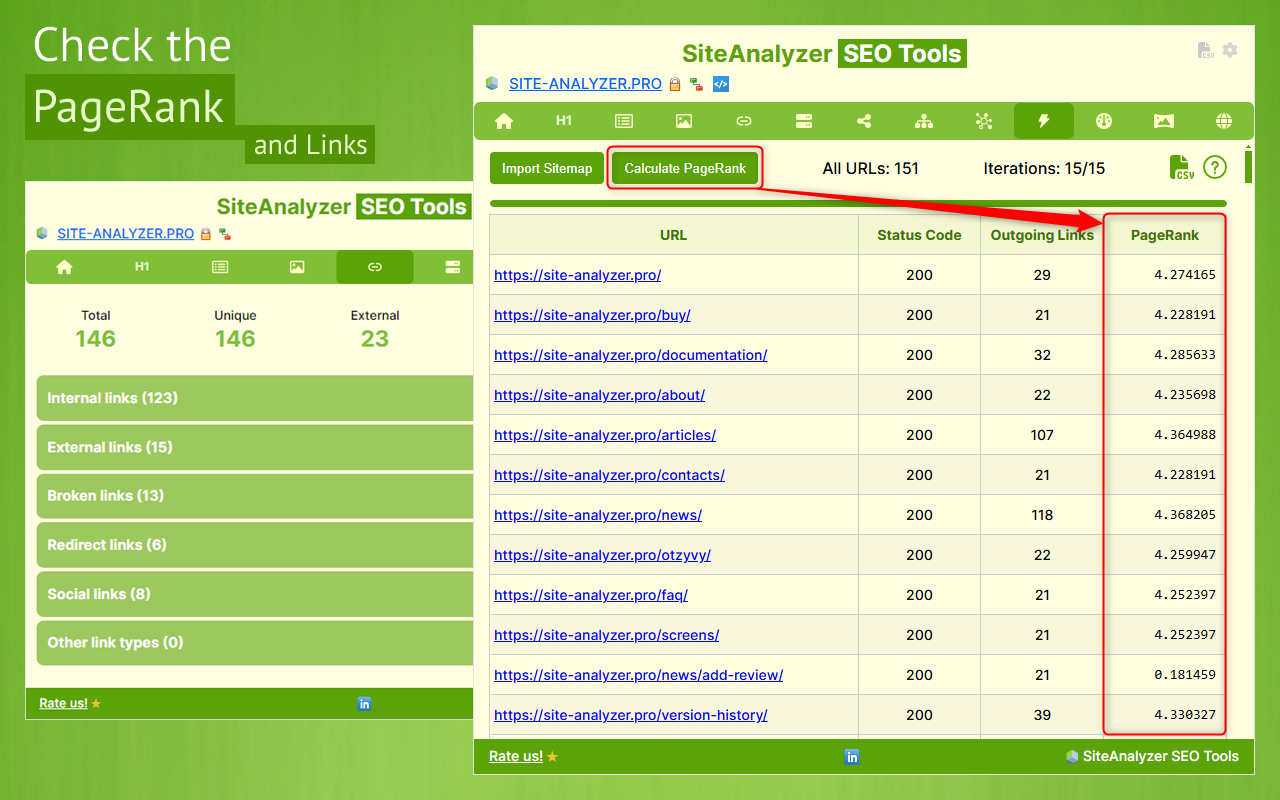Viewport: 1280px width, 800px height.
Task: Open the site-analyzer.pro/about/ link
Action: pyautogui.click(x=600, y=395)
